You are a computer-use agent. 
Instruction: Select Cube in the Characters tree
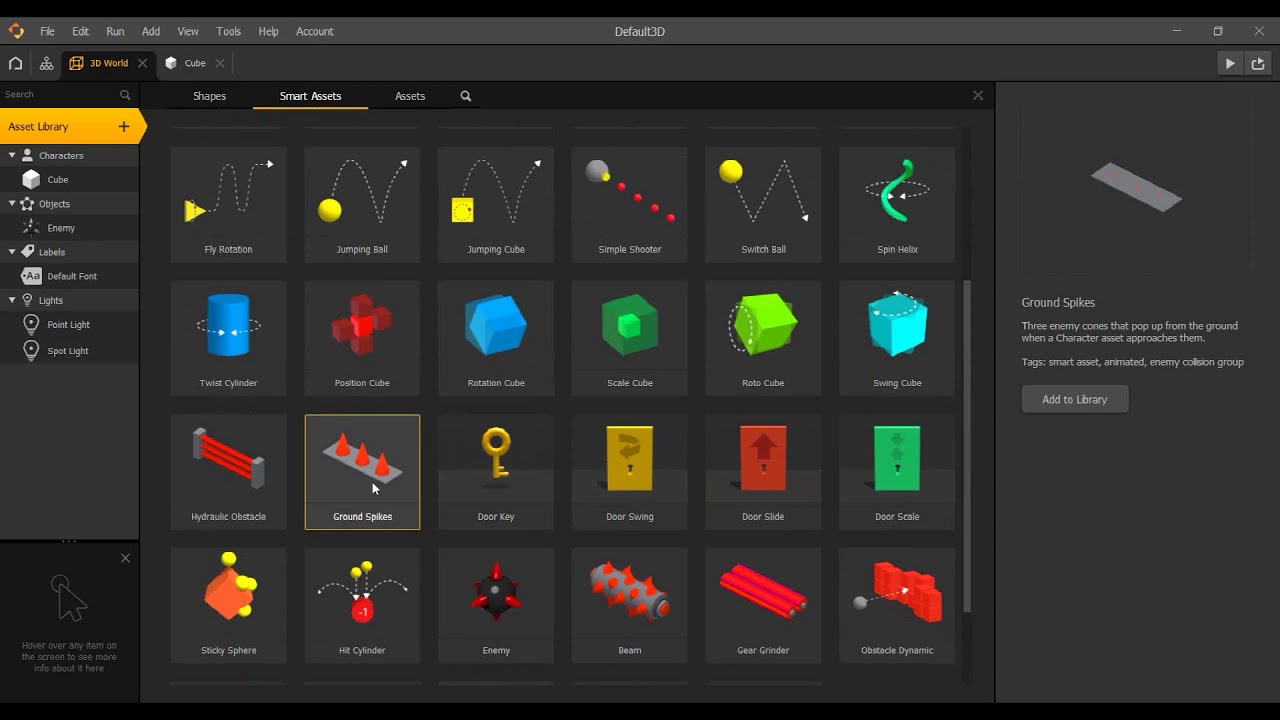click(69, 179)
